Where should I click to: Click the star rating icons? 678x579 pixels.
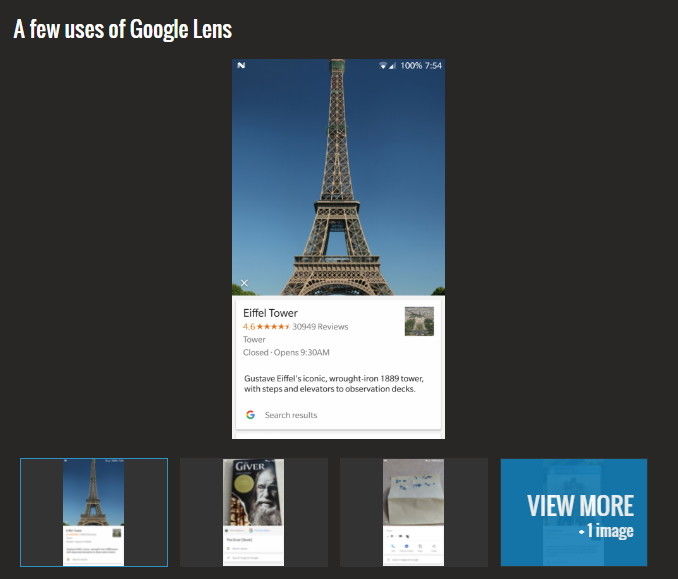tap(273, 326)
